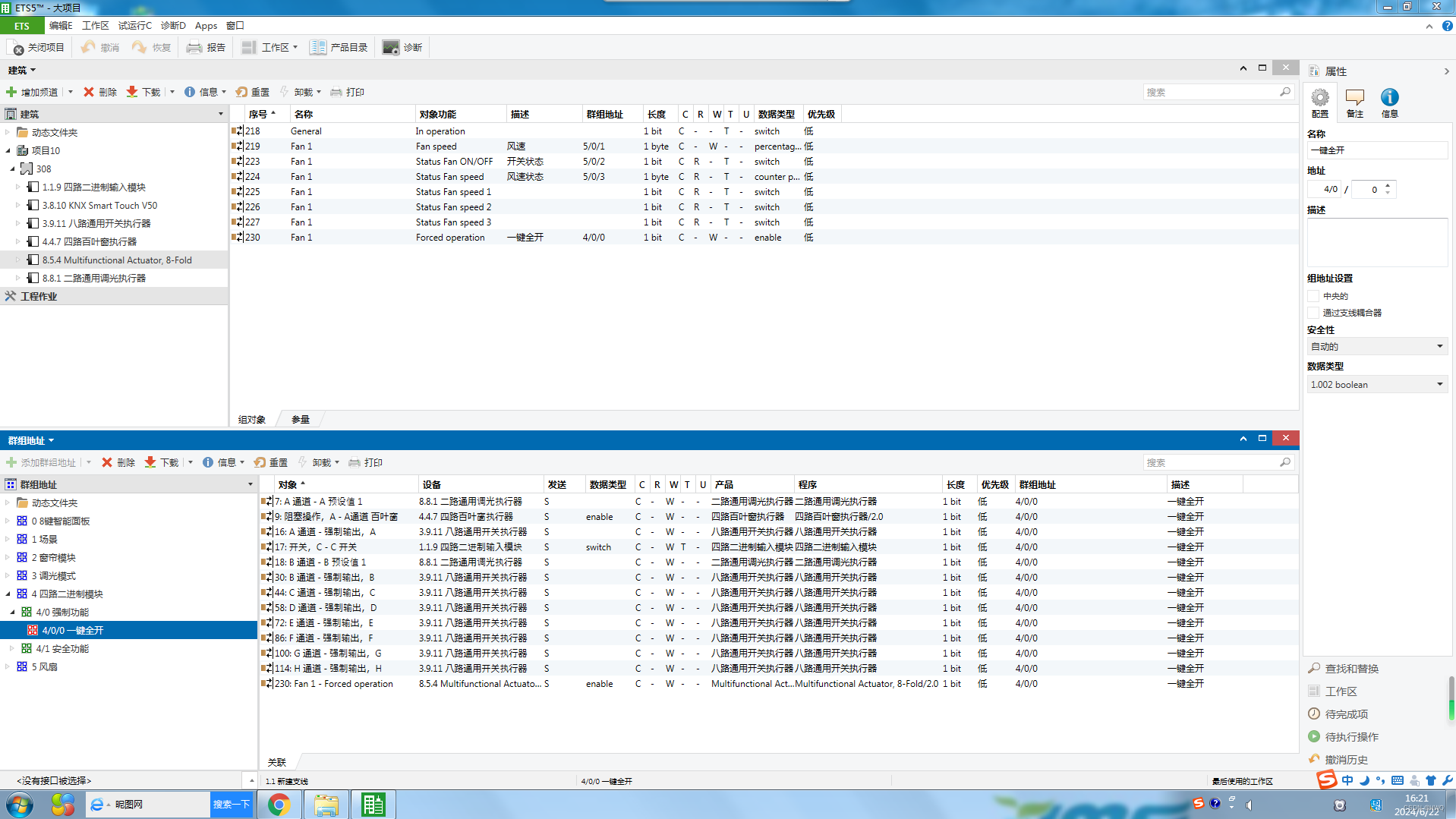Click the 诊断 diagnostics toolbar icon

pyautogui.click(x=391, y=48)
